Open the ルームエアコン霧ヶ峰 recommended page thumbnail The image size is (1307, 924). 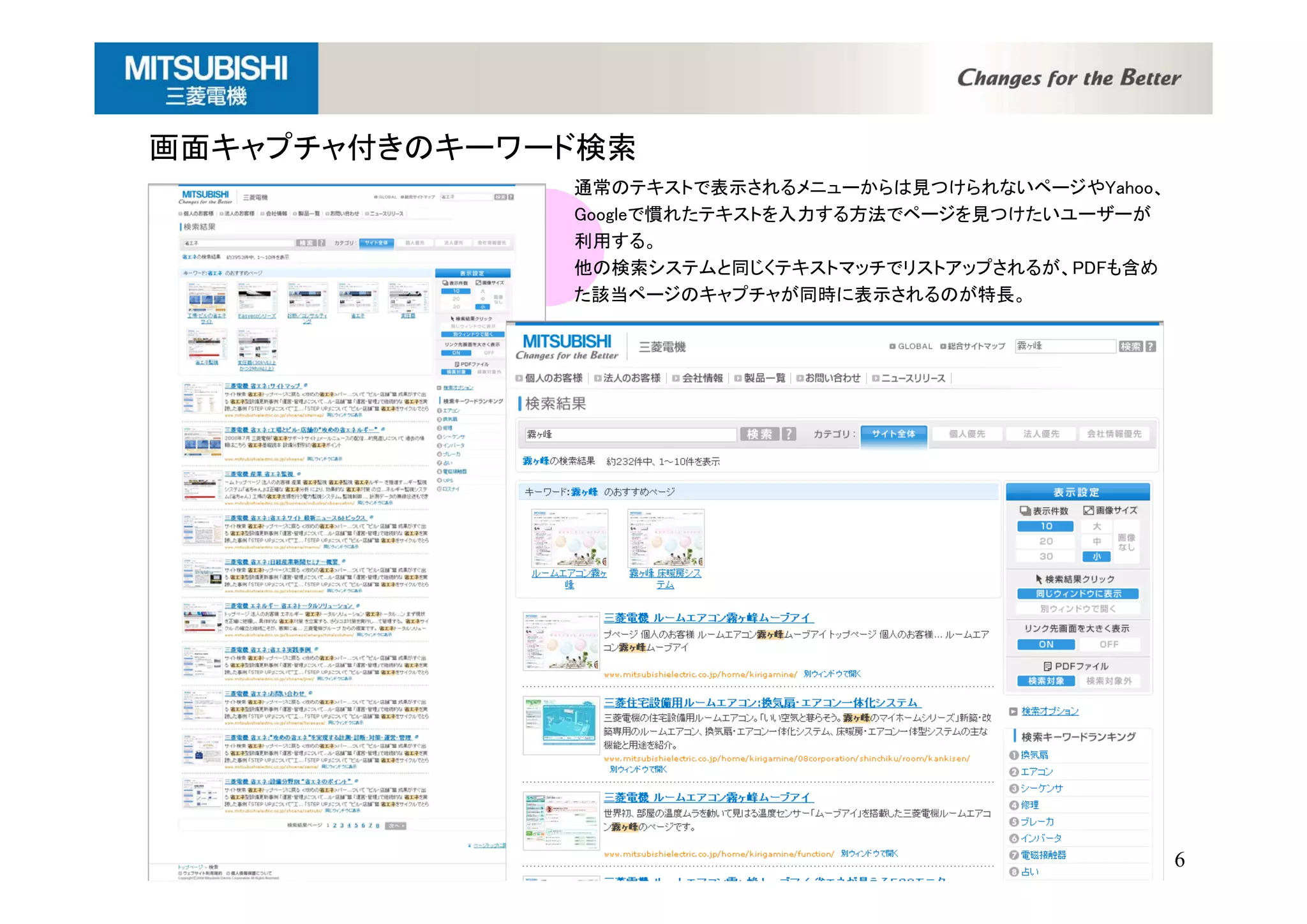[x=569, y=537]
